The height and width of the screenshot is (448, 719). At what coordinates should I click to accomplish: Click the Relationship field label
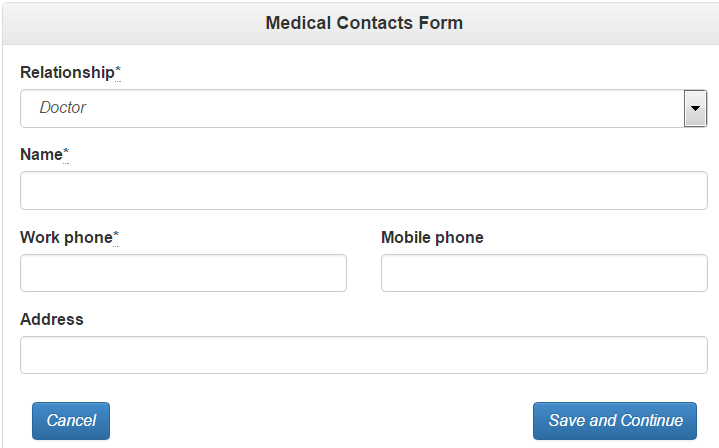point(67,73)
